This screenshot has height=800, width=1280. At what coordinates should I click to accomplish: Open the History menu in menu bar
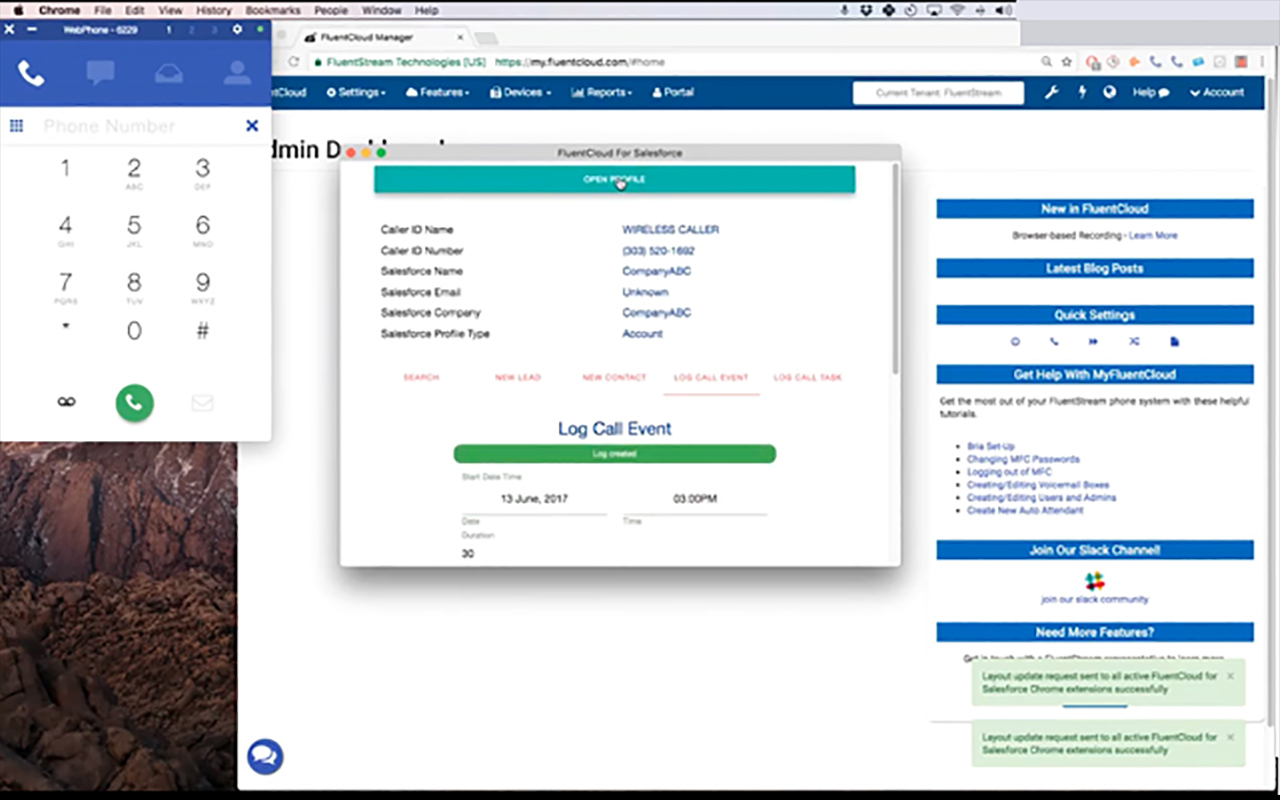click(x=214, y=10)
